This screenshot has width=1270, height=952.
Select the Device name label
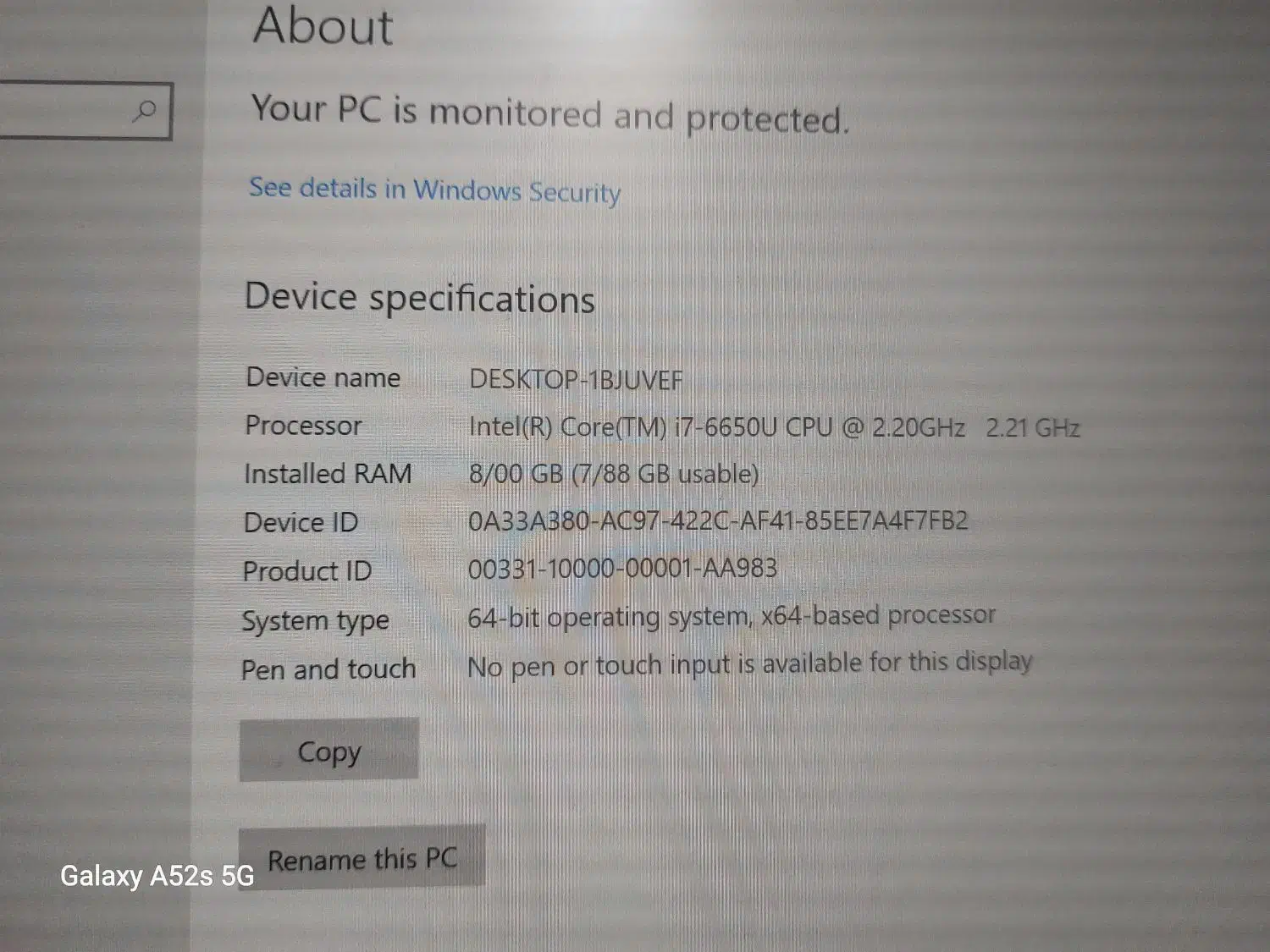323,377
